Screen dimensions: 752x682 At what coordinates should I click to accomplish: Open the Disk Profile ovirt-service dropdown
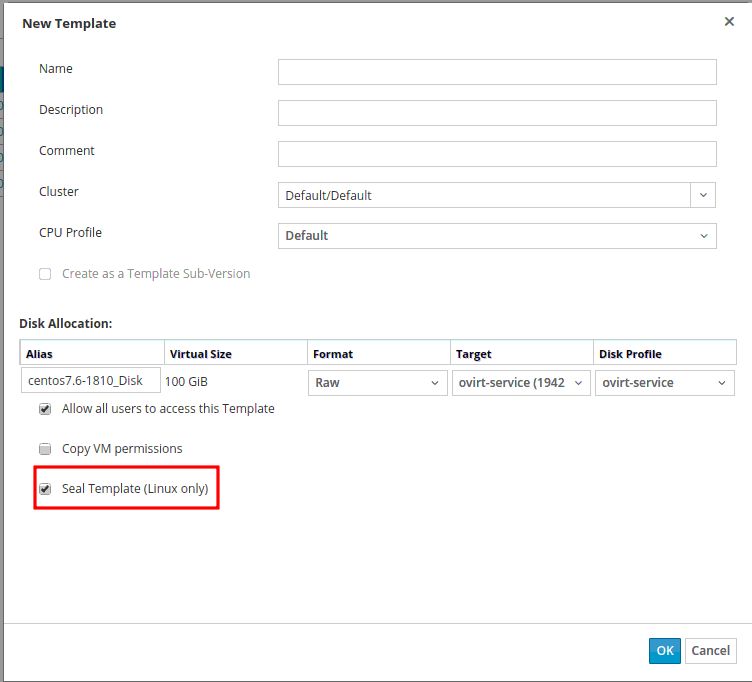point(664,383)
